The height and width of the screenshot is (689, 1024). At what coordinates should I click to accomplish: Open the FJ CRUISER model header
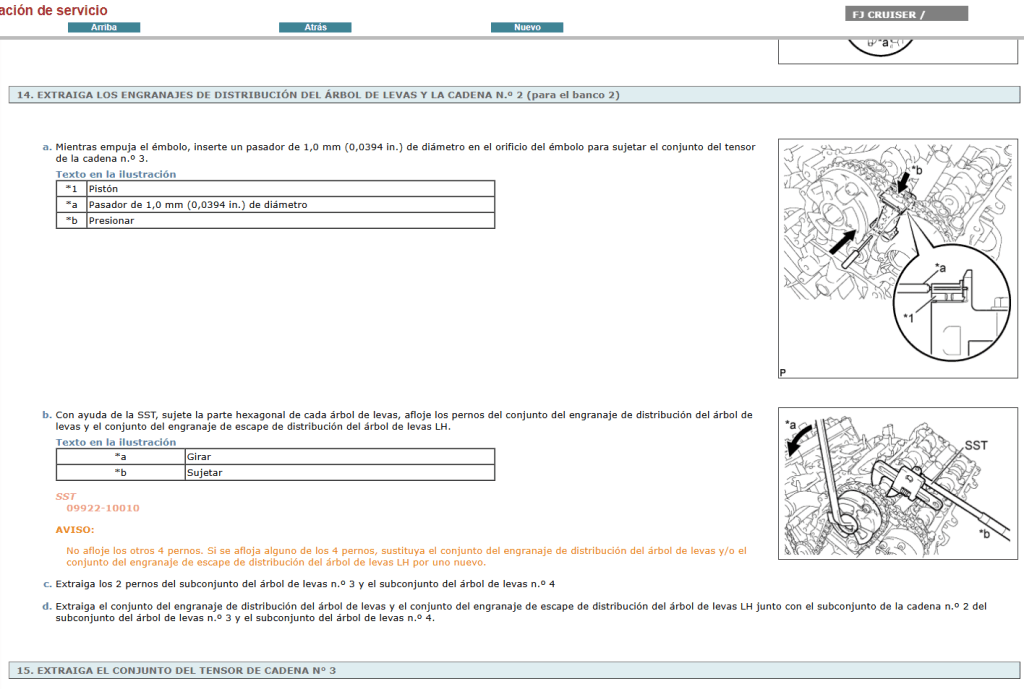tap(905, 13)
